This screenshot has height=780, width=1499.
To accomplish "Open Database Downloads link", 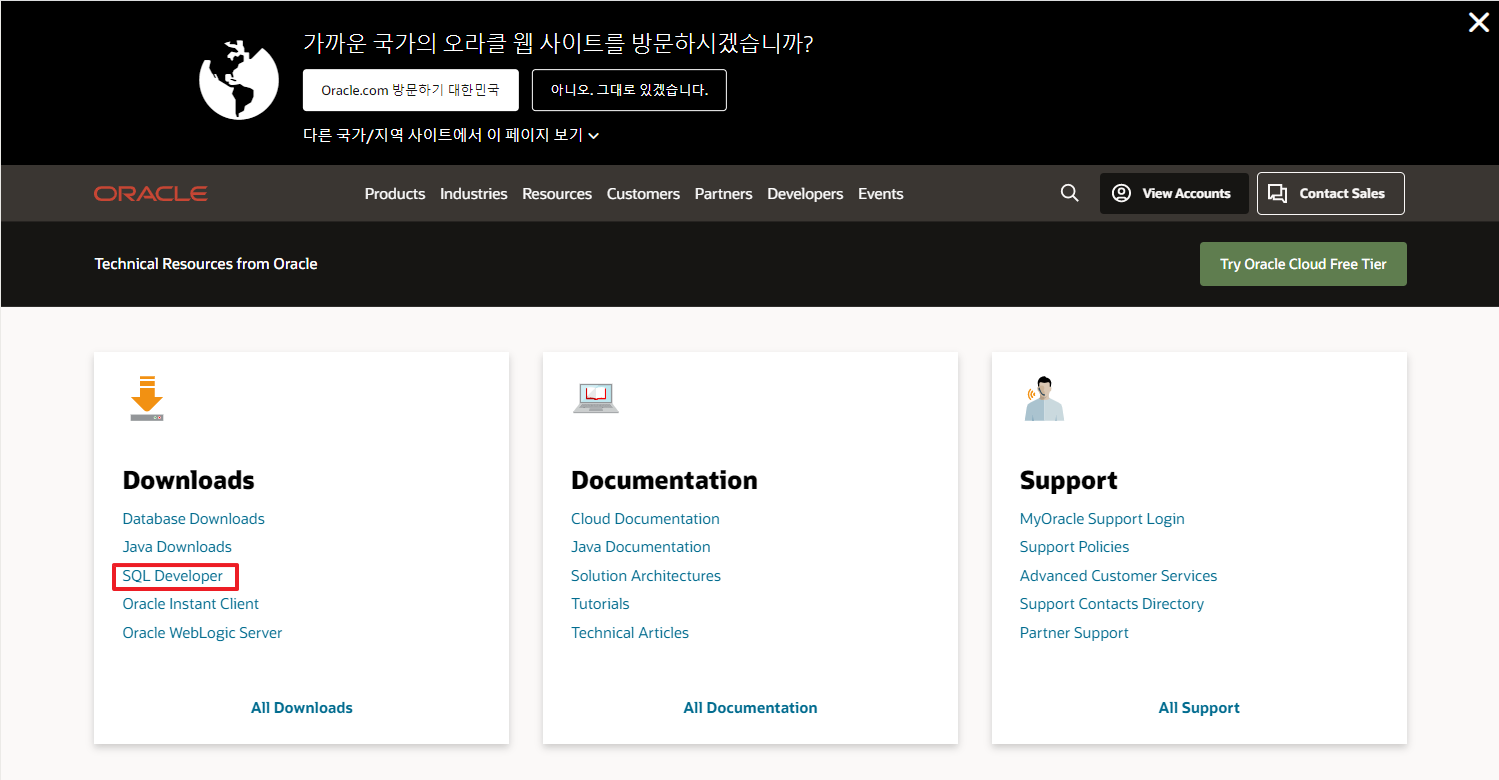I will coord(193,519).
